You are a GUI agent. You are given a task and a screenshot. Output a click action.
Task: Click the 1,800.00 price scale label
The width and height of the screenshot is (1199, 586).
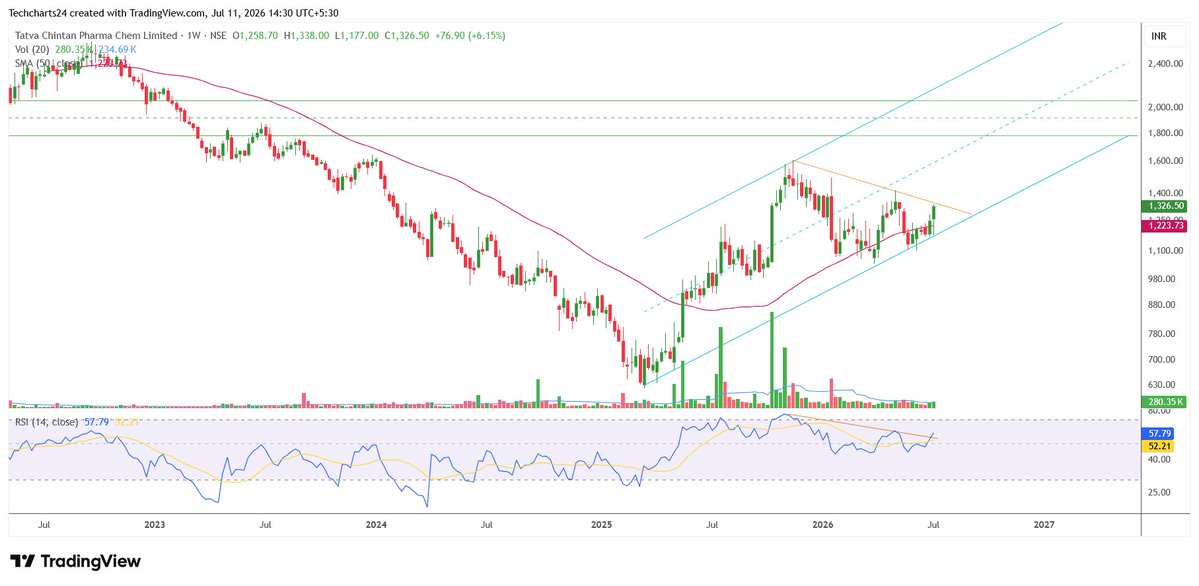tap(1163, 133)
